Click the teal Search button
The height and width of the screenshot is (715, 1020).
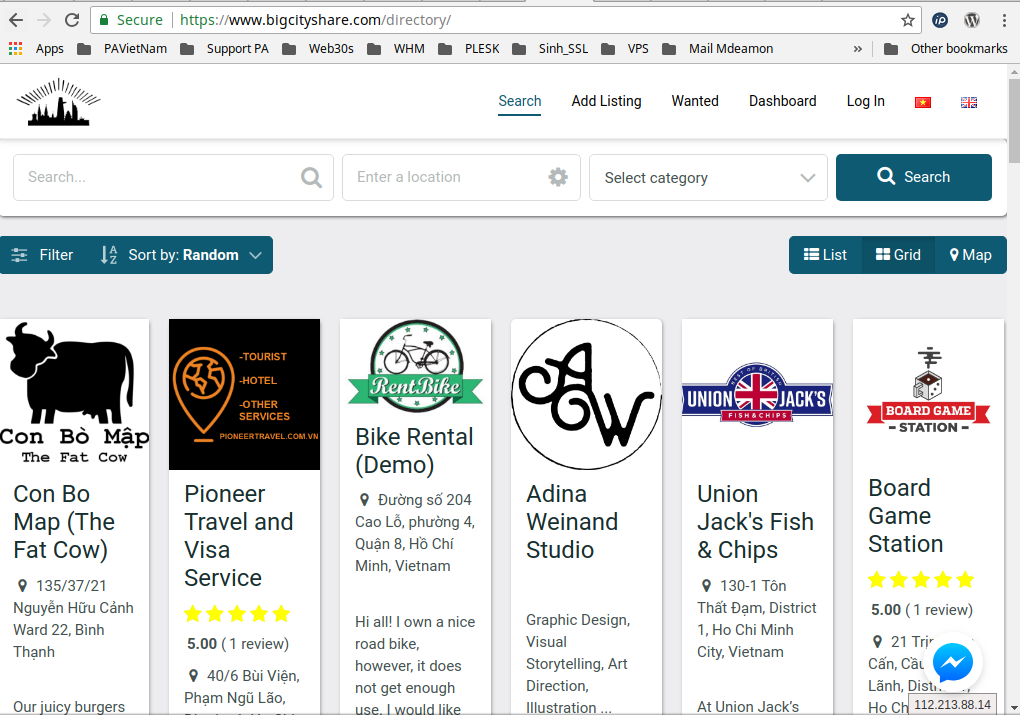point(914,177)
